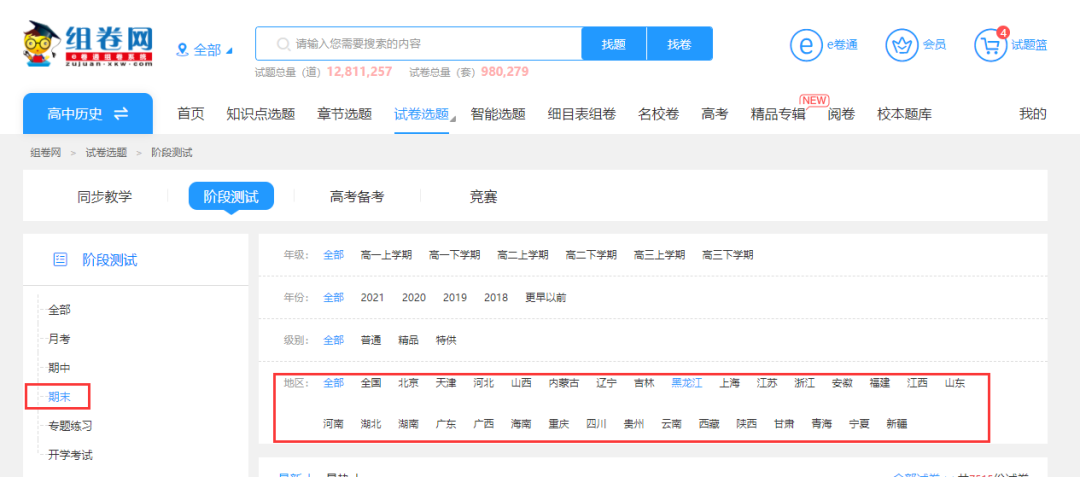The image size is (1080, 477).
Task: Switch to the 竞赛 tab
Action: pyautogui.click(x=484, y=197)
